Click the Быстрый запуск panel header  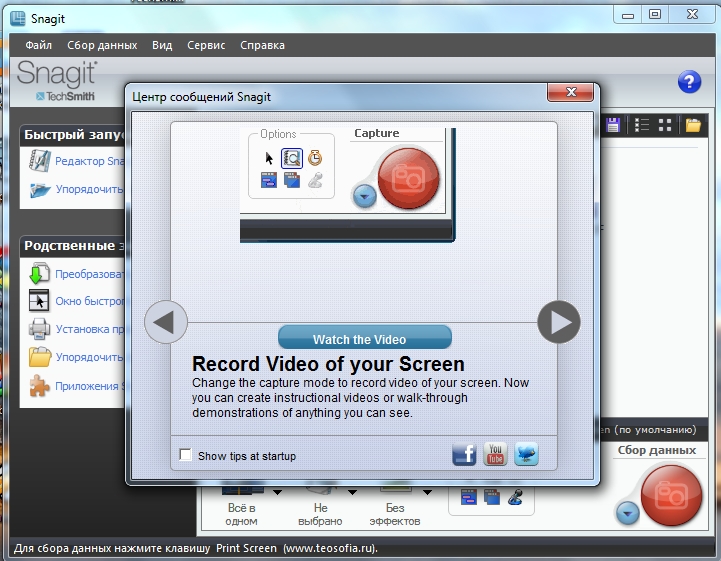tap(72, 135)
